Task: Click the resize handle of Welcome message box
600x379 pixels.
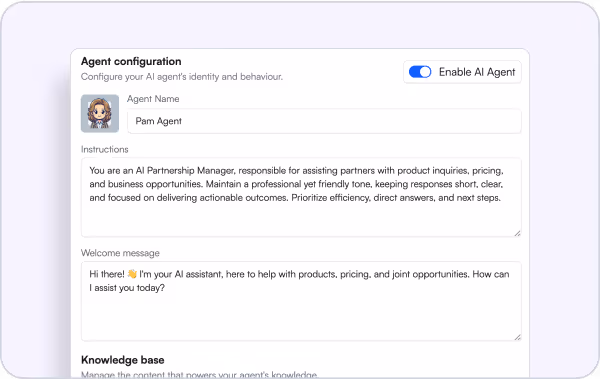Action: (517, 337)
